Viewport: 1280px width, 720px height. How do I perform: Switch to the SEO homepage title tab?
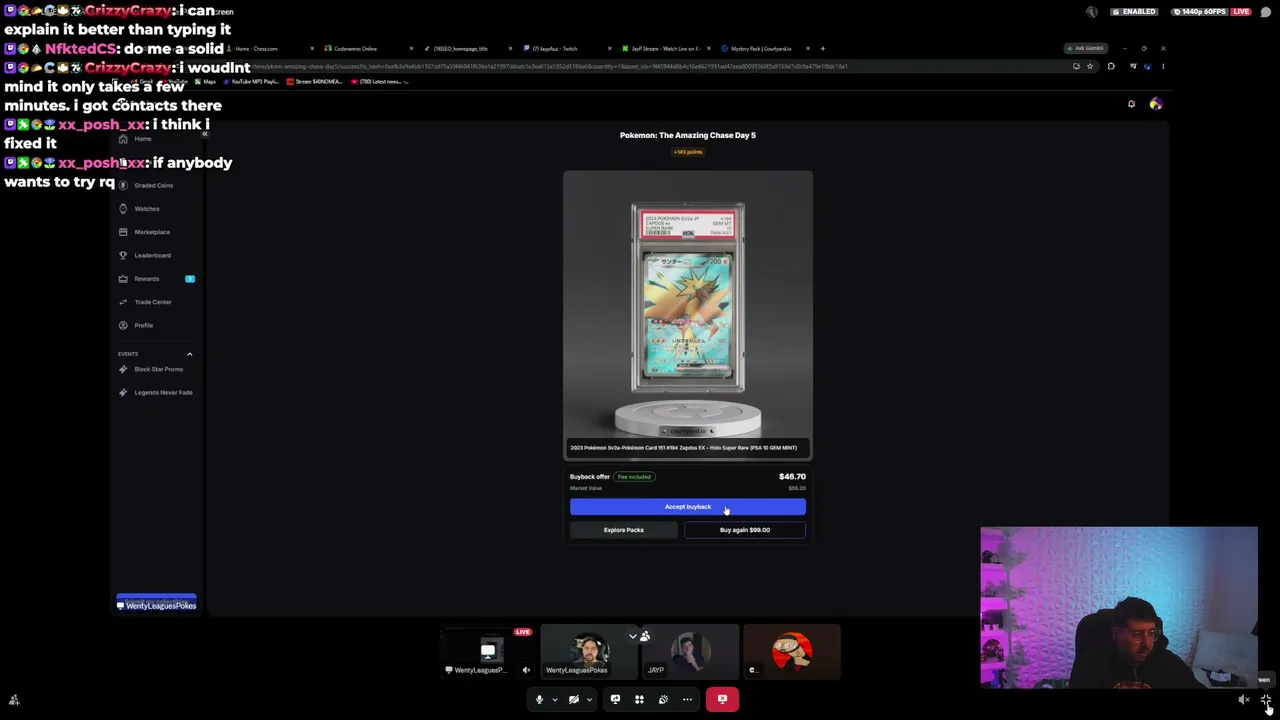tap(468, 48)
